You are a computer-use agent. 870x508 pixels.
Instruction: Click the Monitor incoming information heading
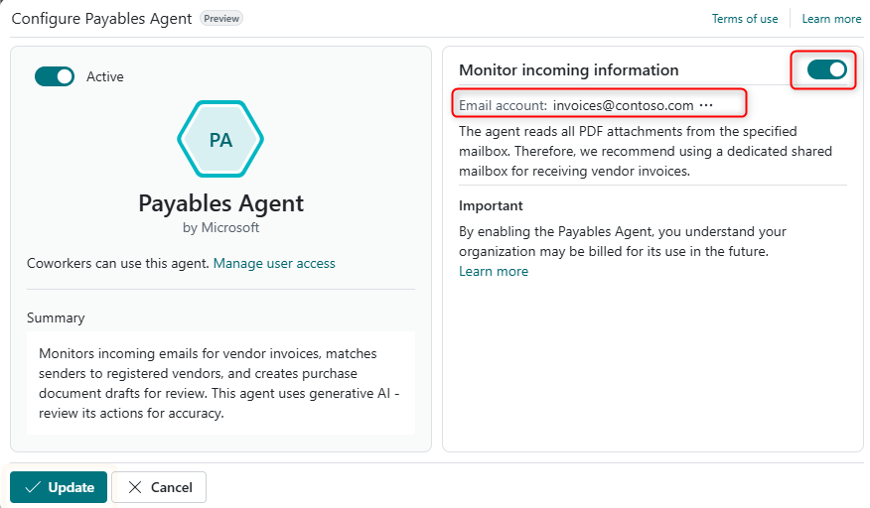(568, 70)
